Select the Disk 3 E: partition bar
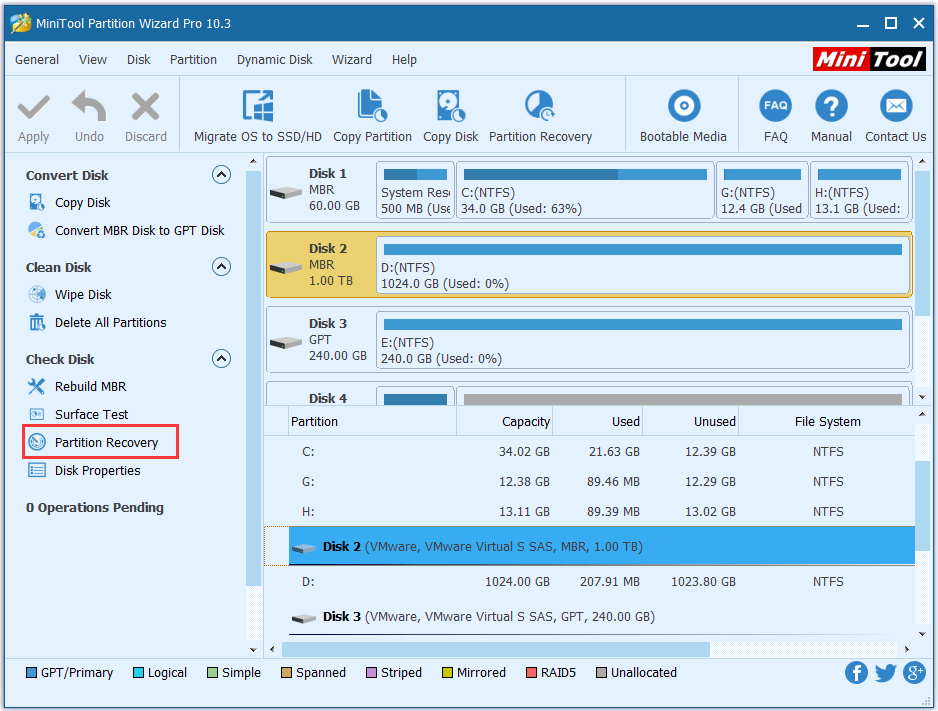 [643, 340]
